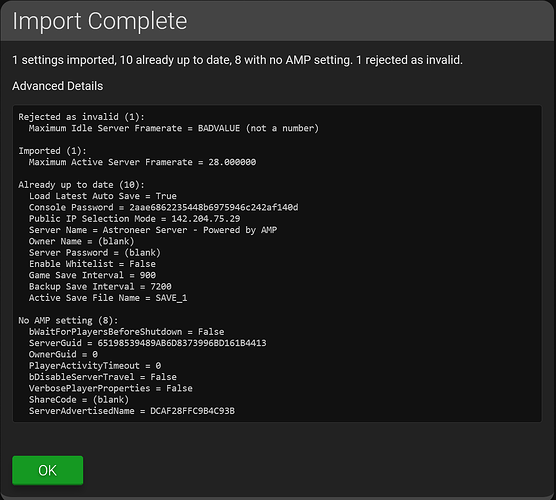Select the 'PlayerActivityTimeout = 0' line
556x500 pixels.
click(x=95, y=366)
